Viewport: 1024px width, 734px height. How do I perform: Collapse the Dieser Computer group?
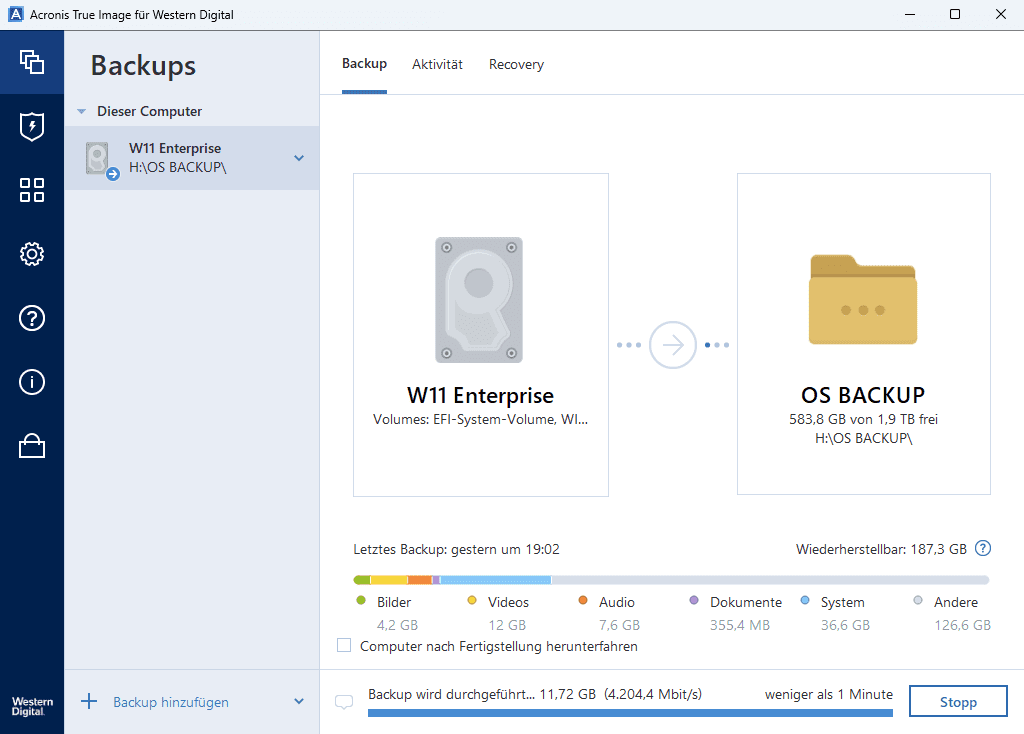tap(82, 112)
